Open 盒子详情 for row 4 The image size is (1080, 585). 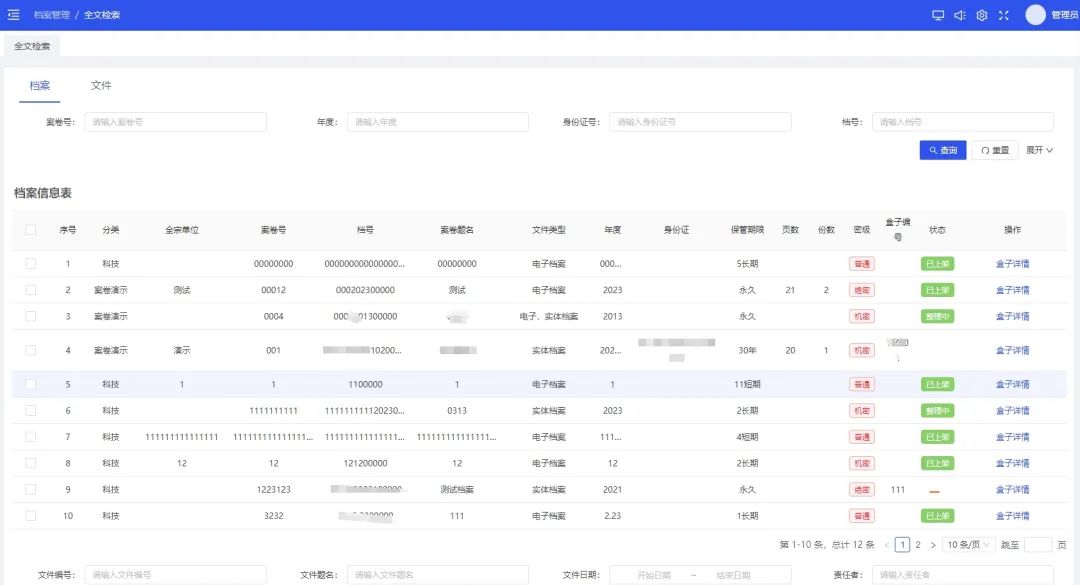pos(1012,350)
